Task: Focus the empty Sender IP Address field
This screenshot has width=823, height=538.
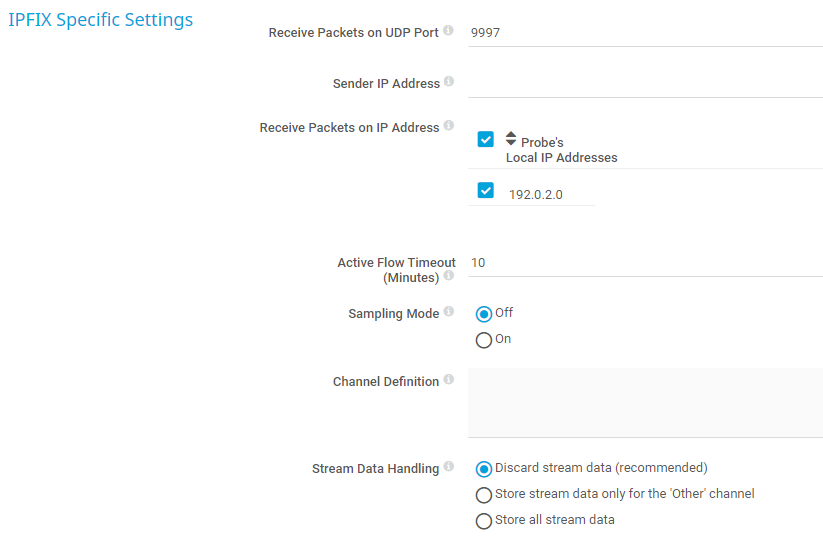Action: pos(645,83)
